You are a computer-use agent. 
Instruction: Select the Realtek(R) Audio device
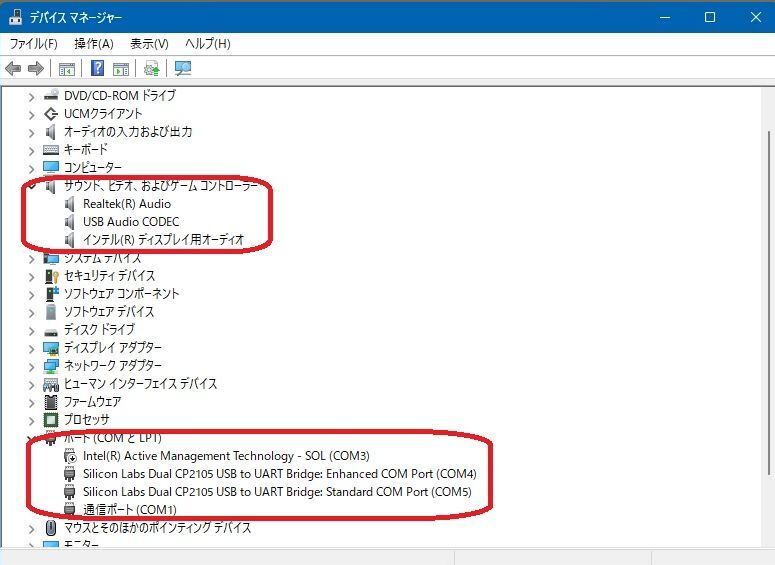126,204
